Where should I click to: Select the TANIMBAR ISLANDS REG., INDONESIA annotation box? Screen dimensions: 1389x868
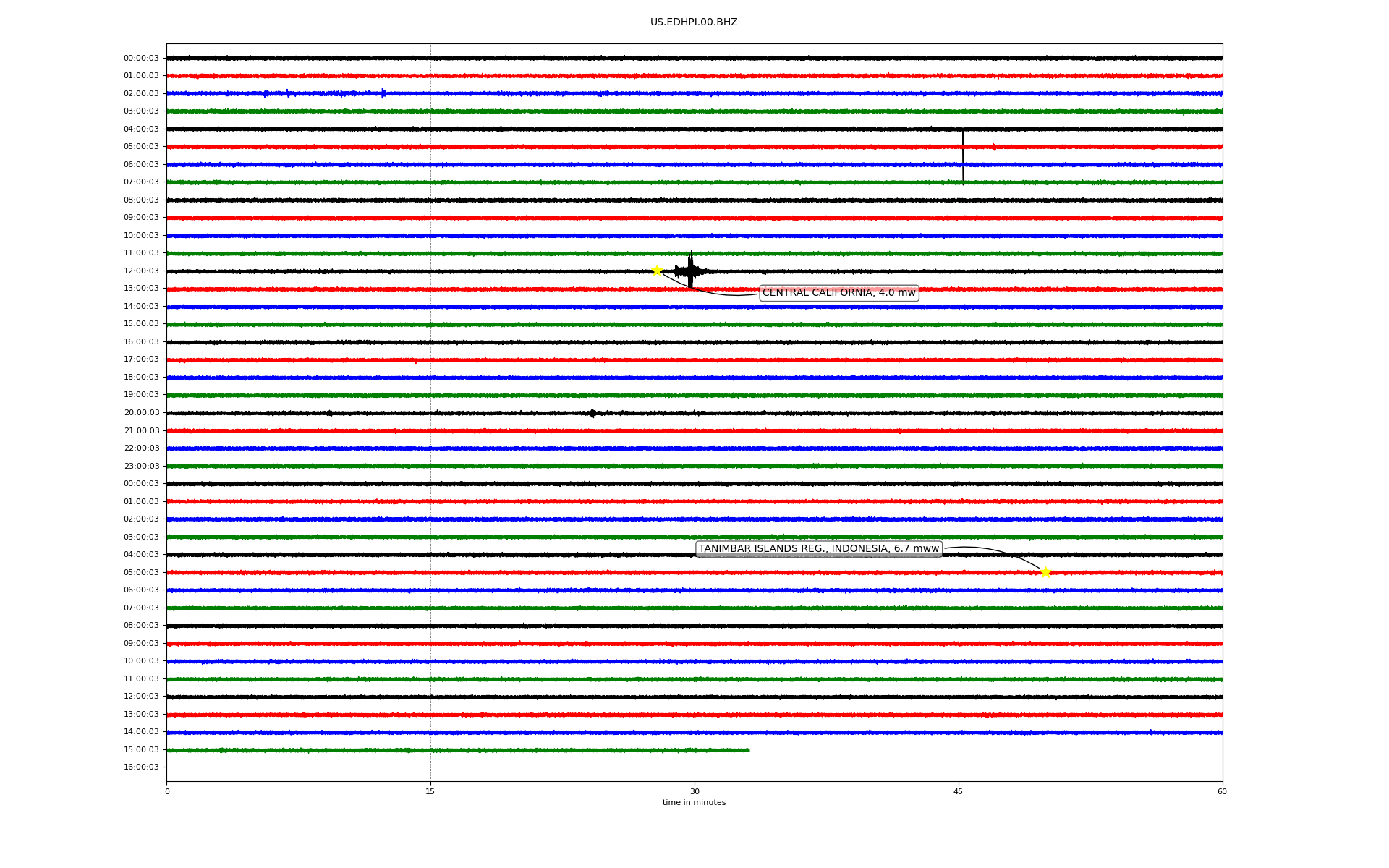tap(819, 549)
